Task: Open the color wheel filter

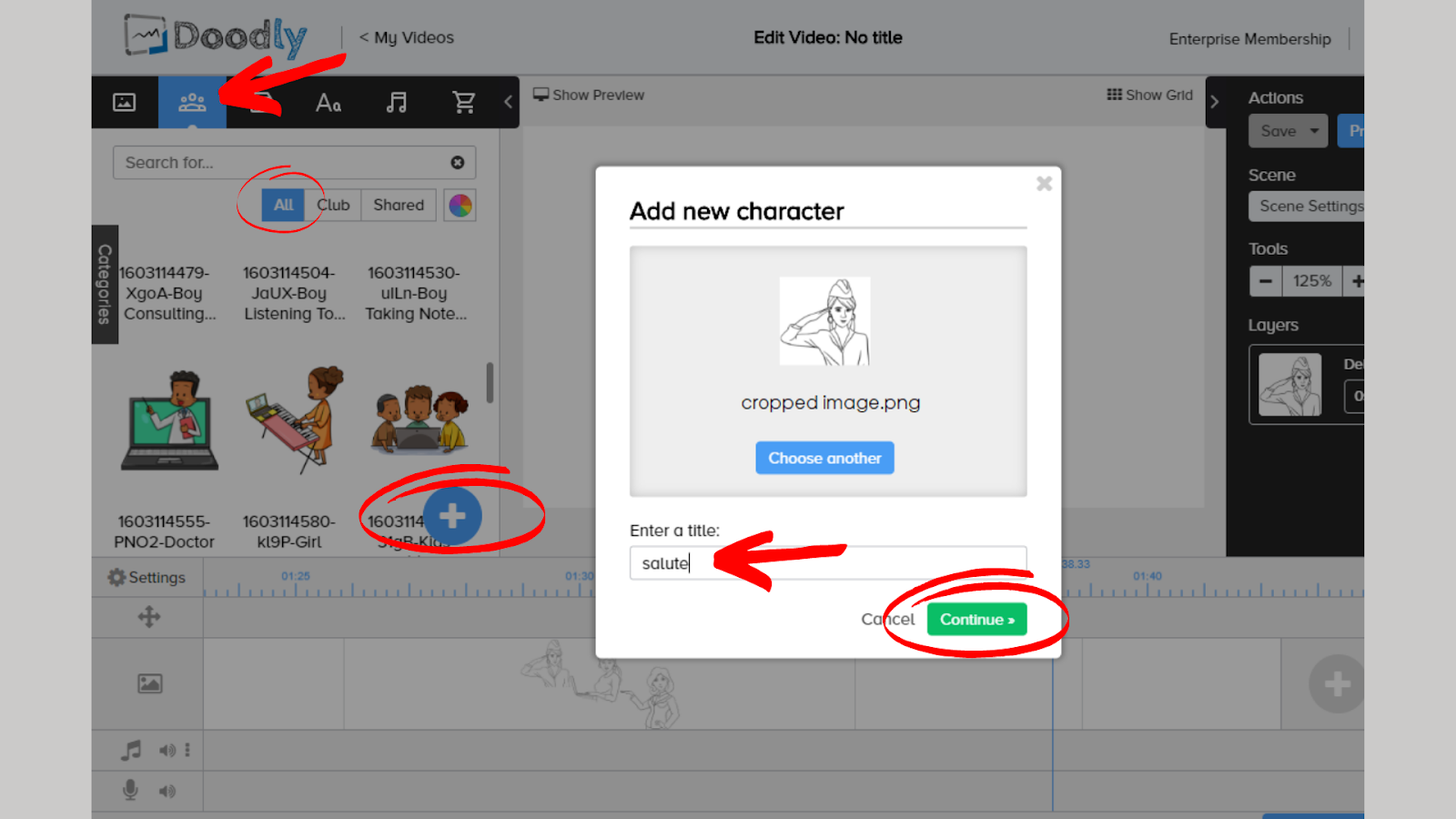Action: click(460, 206)
